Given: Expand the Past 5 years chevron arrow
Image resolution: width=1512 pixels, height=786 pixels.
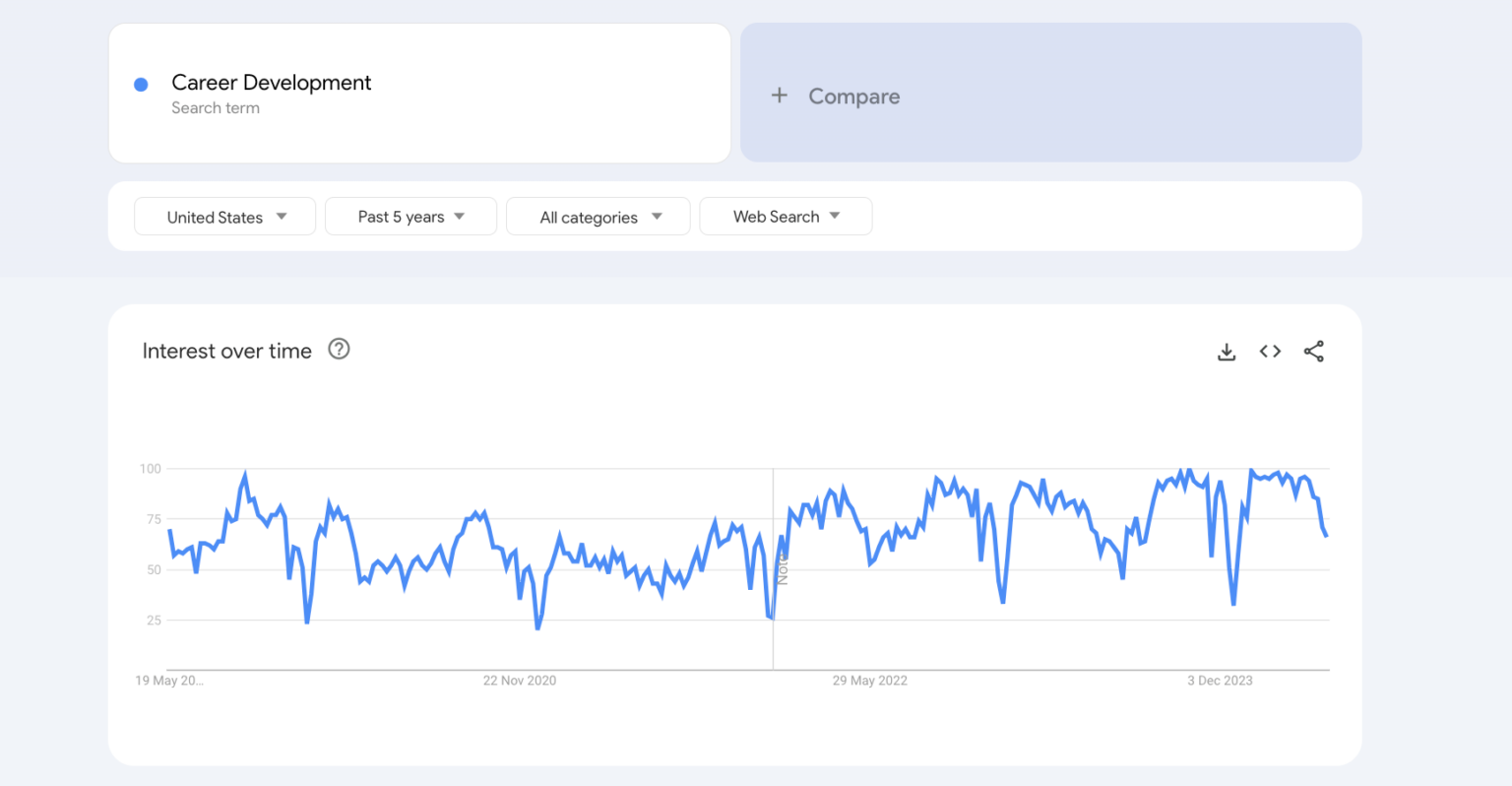Looking at the screenshot, I should 460,216.
